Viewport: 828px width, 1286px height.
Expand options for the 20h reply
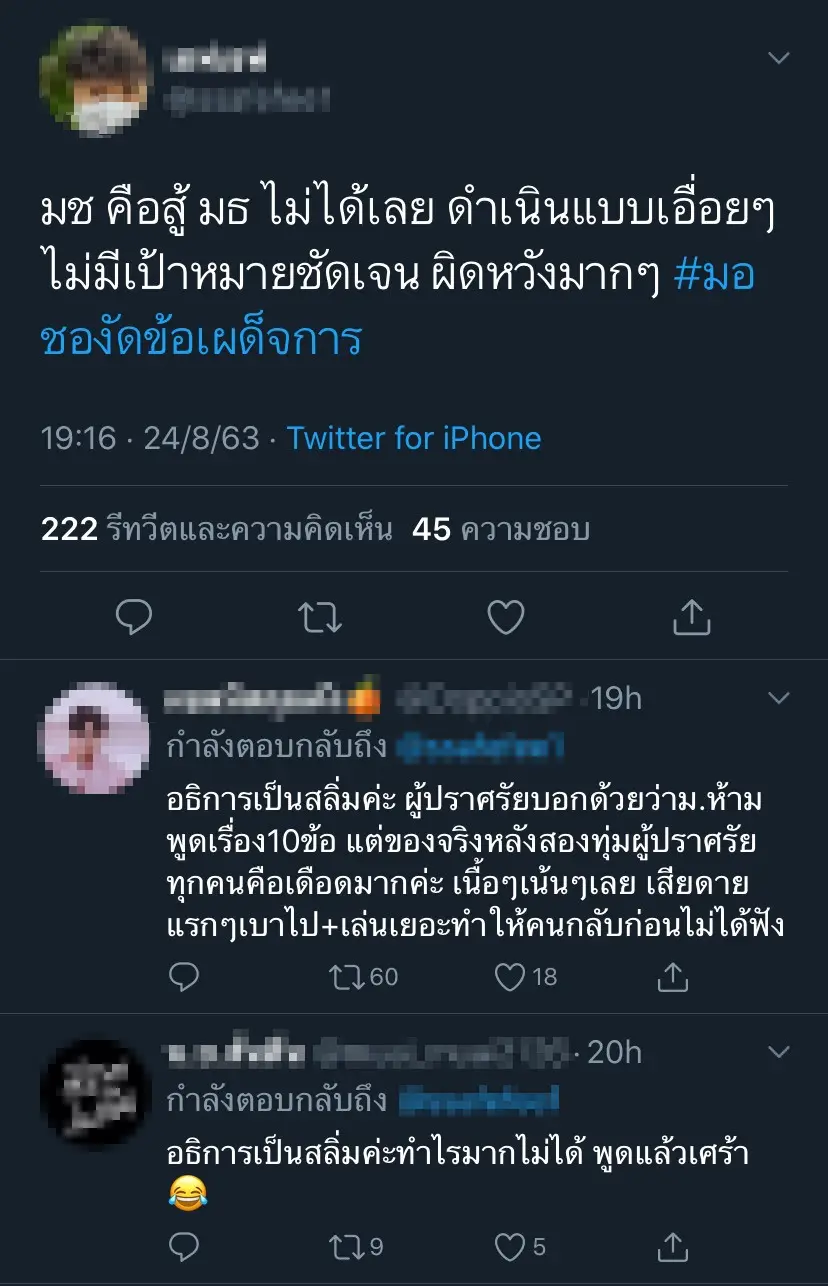coord(778,1051)
